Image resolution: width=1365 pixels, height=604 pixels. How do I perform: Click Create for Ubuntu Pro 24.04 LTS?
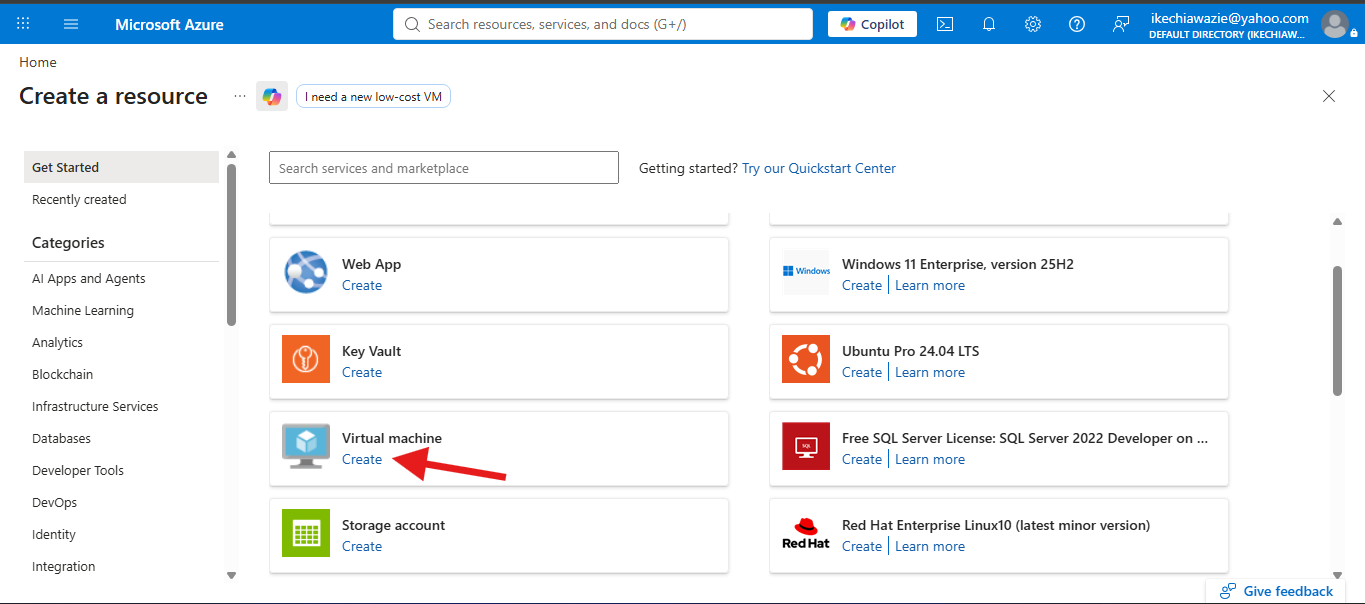click(x=862, y=372)
